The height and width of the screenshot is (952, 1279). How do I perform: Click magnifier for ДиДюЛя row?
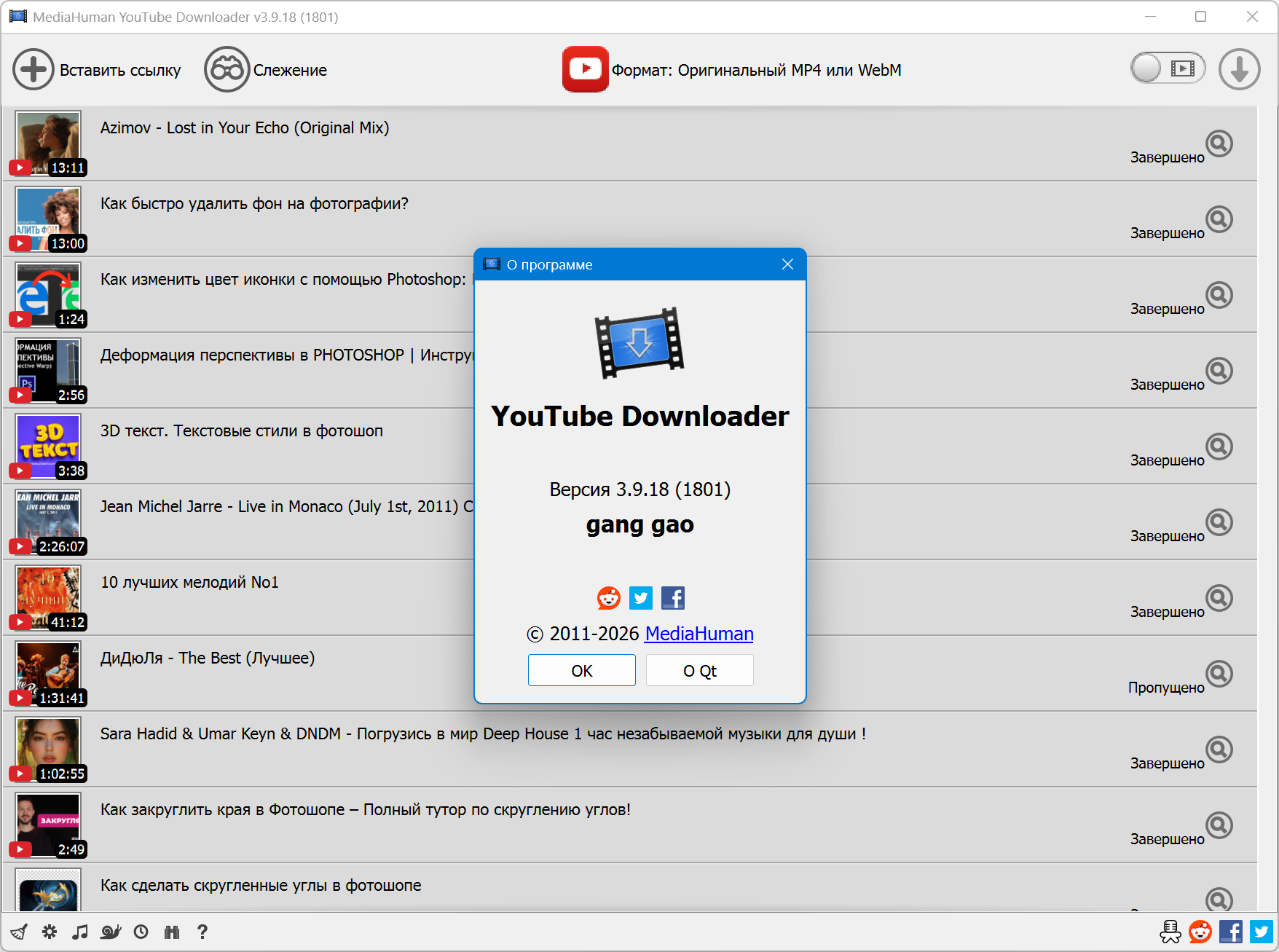[x=1219, y=674]
